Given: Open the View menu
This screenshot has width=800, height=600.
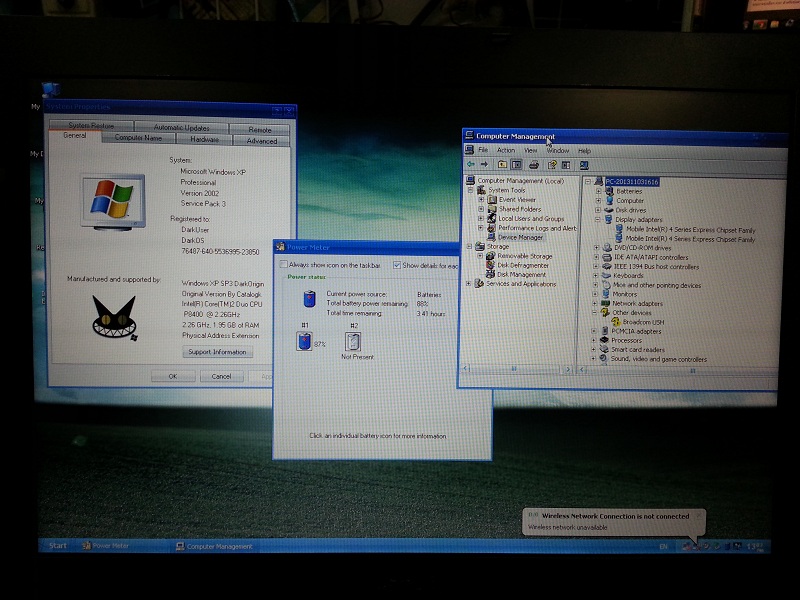Looking at the screenshot, I should coord(531,151).
